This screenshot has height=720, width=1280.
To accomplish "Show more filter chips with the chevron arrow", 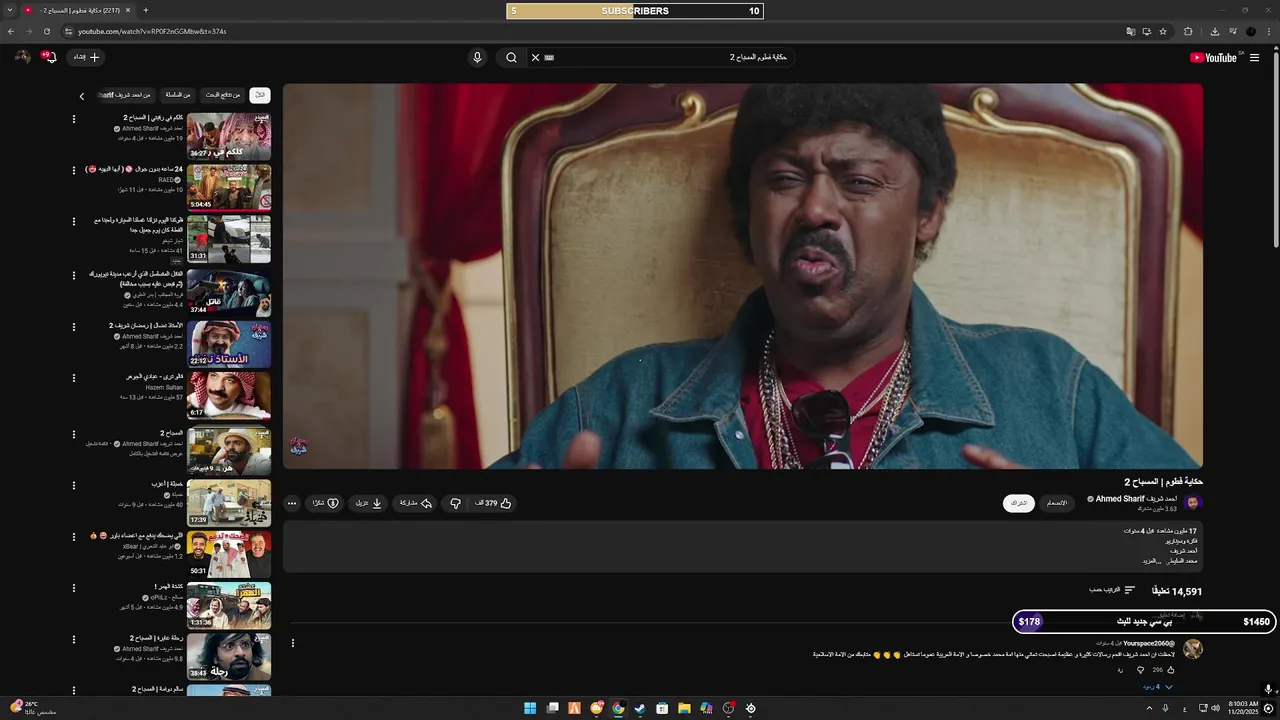I will click(82, 96).
